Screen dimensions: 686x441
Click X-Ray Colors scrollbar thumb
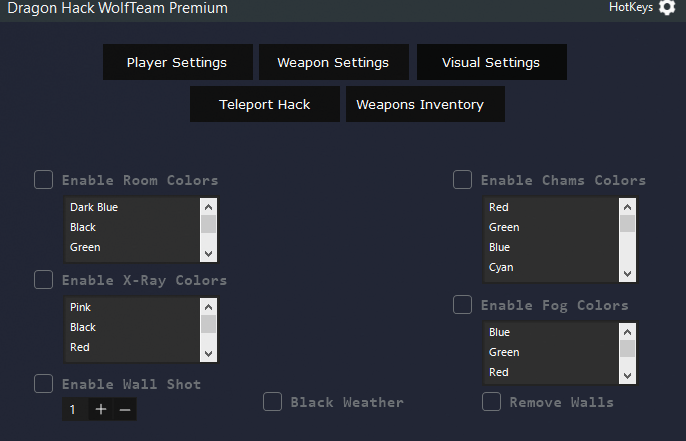(208, 324)
